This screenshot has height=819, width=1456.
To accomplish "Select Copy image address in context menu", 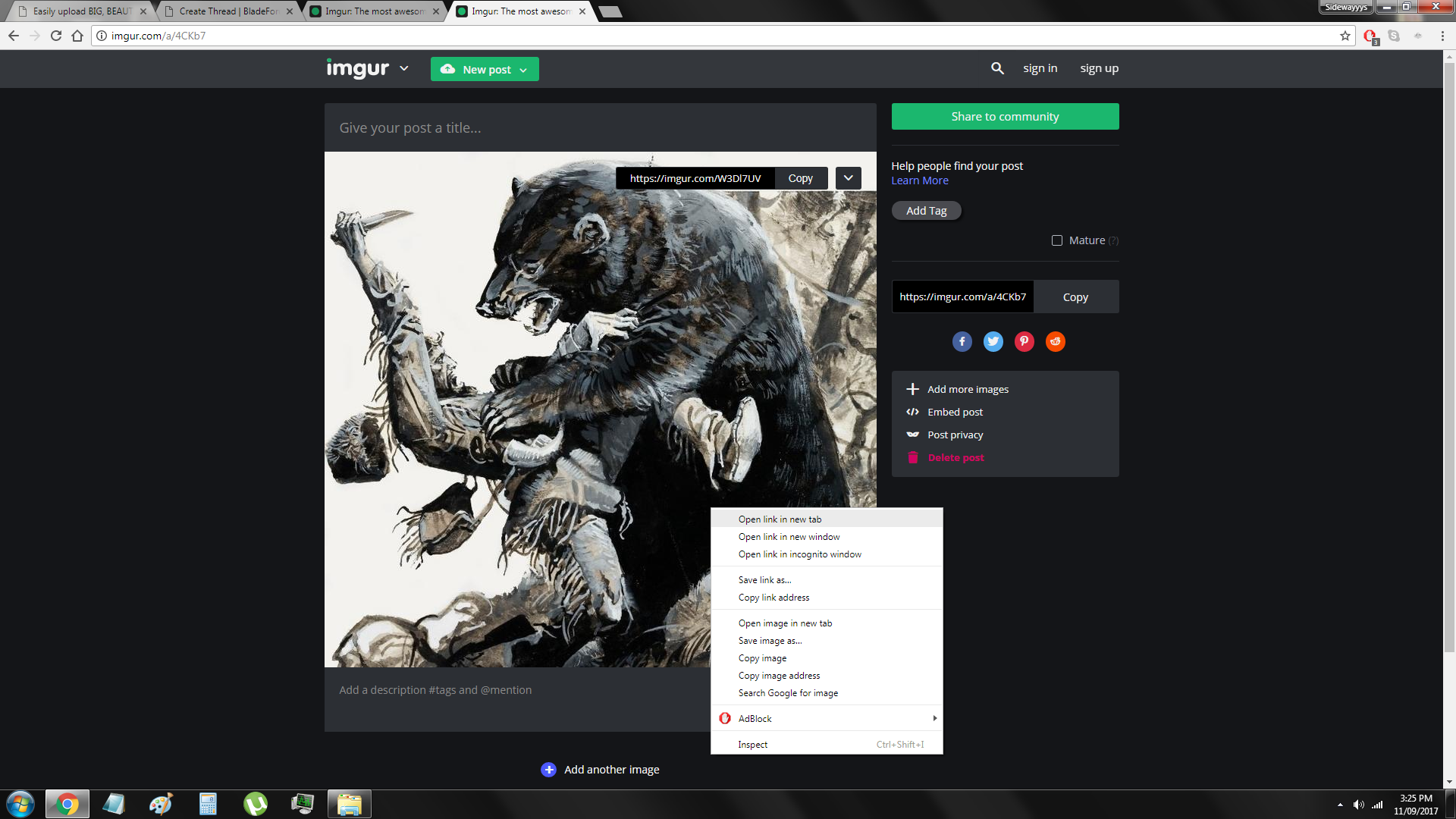I will [x=779, y=676].
